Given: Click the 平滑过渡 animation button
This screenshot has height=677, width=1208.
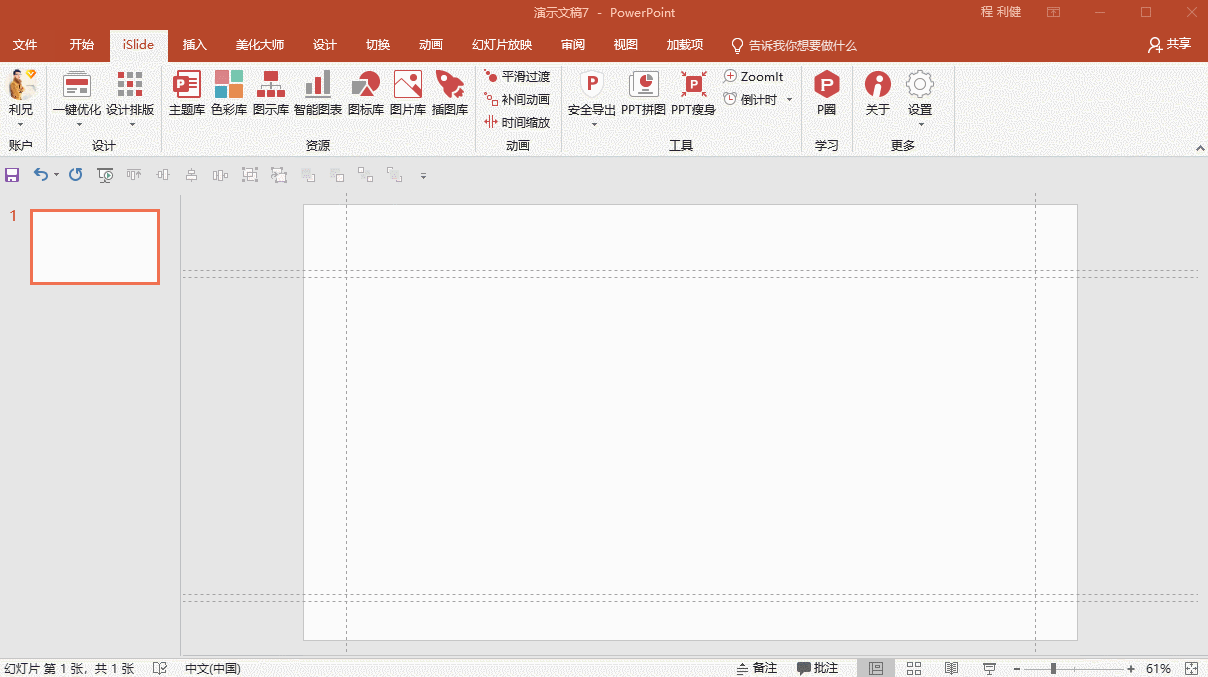Looking at the screenshot, I should click(x=517, y=77).
